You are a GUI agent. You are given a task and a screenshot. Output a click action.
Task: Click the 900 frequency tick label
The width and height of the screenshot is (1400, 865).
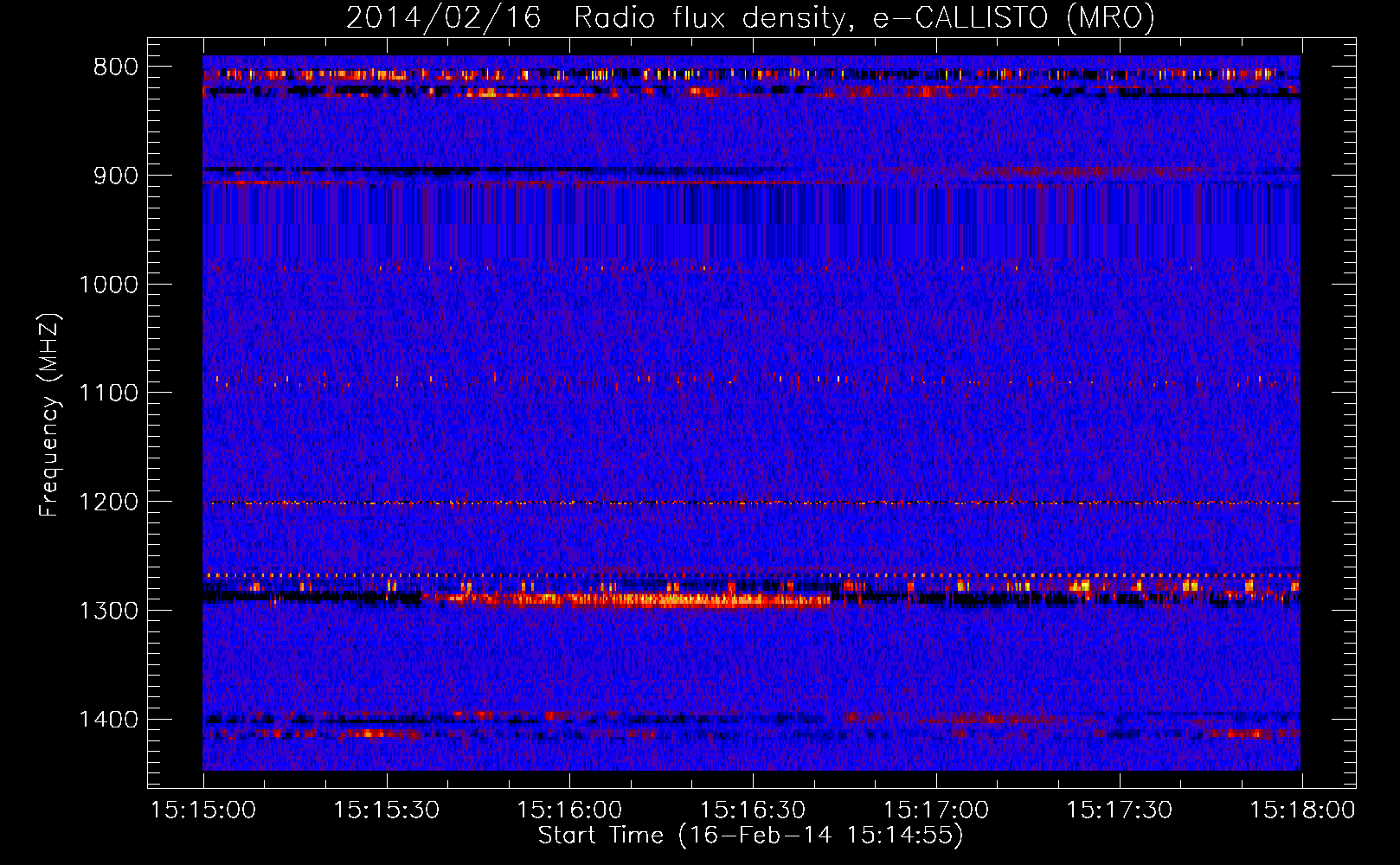[116, 176]
